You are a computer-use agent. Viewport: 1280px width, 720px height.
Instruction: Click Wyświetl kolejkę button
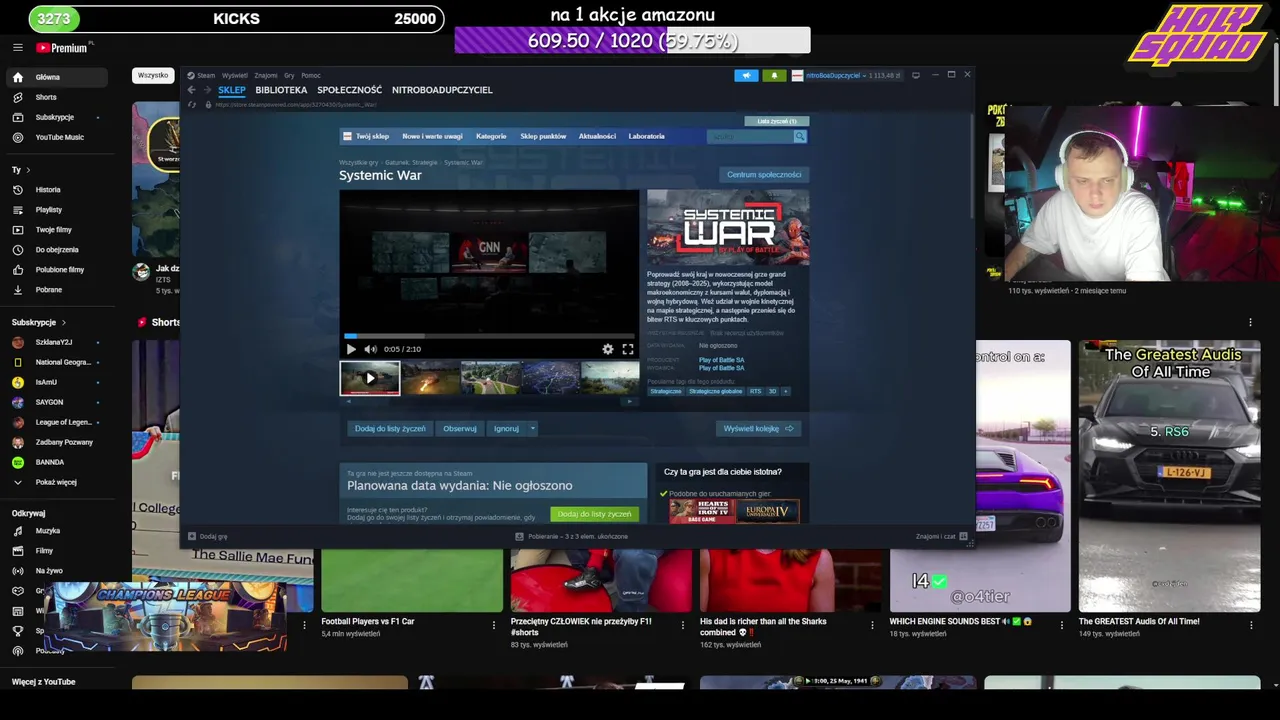[758, 428]
